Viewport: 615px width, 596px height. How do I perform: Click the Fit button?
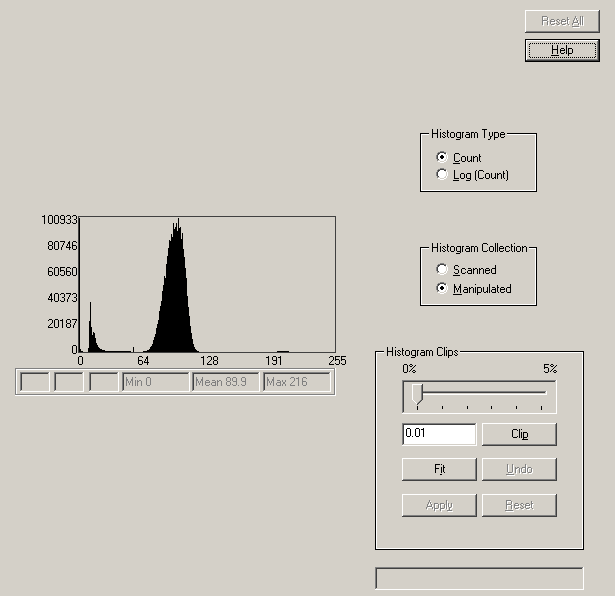click(x=439, y=469)
